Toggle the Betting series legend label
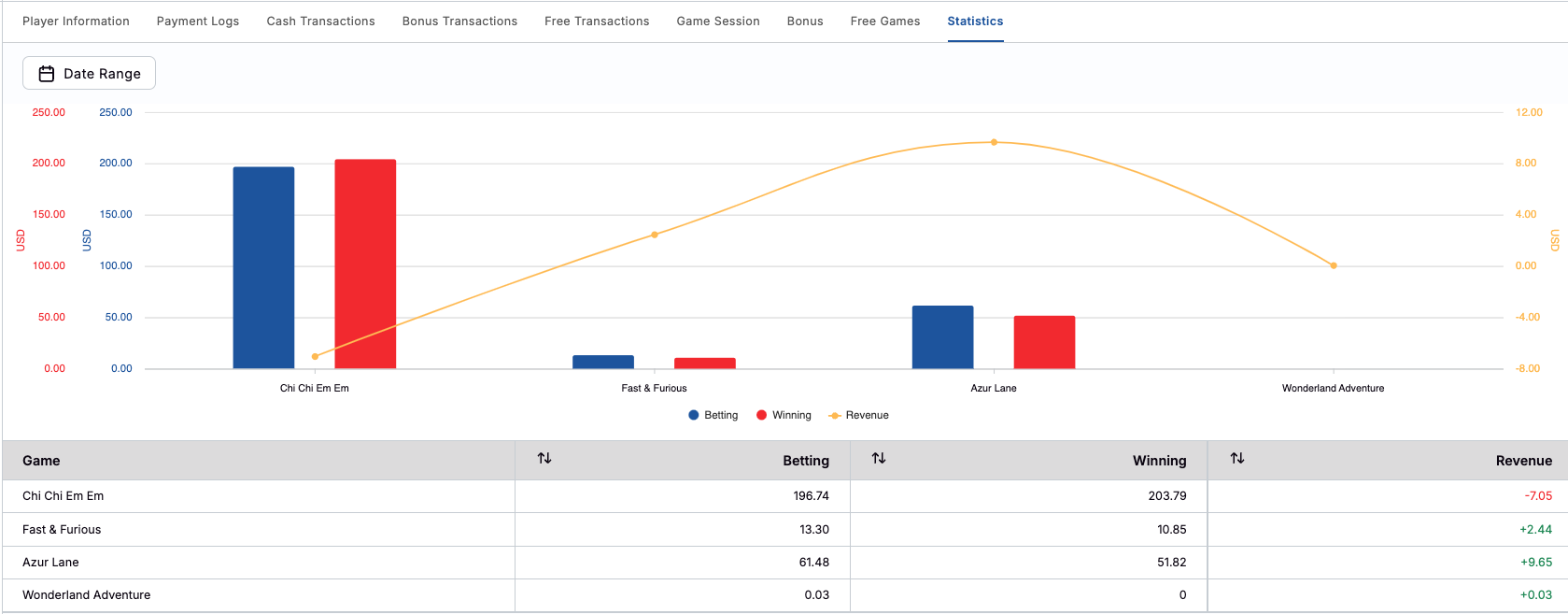The image size is (1568, 614). (721, 415)
